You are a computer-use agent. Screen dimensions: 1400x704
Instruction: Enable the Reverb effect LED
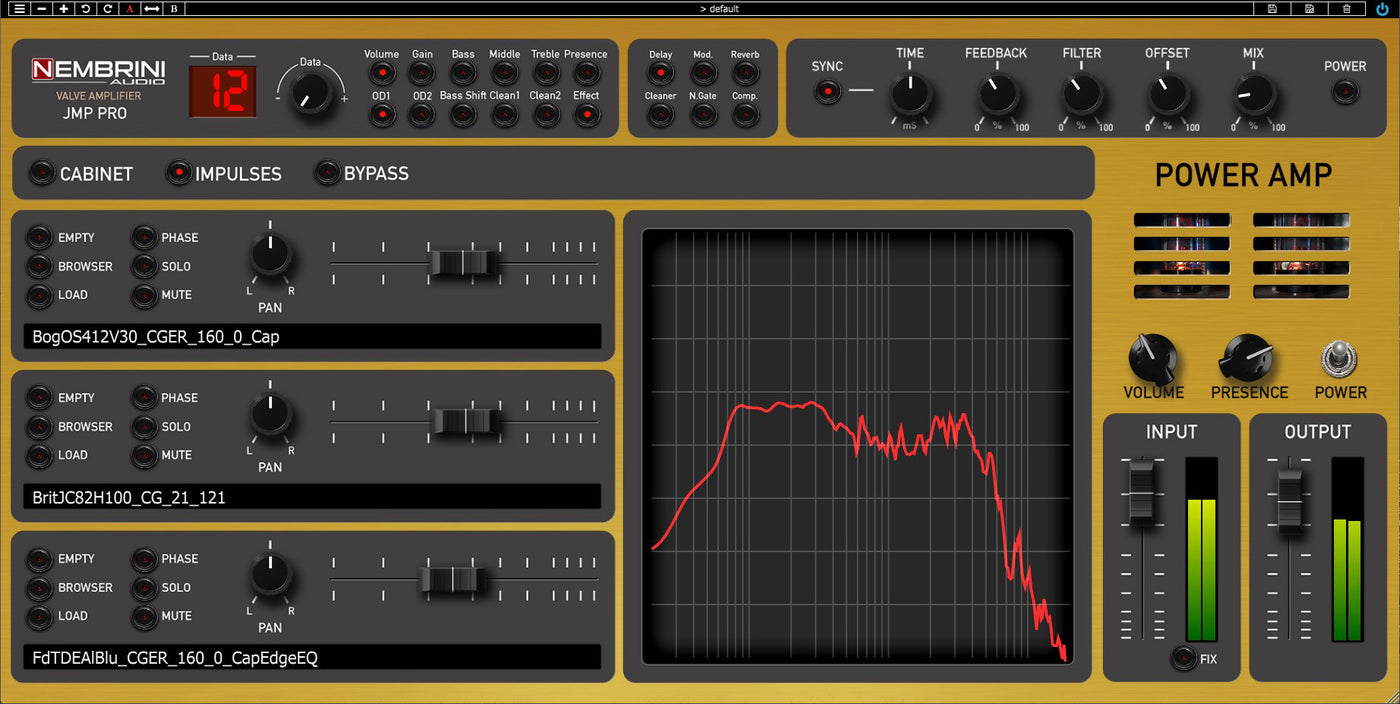click(744, 73)
